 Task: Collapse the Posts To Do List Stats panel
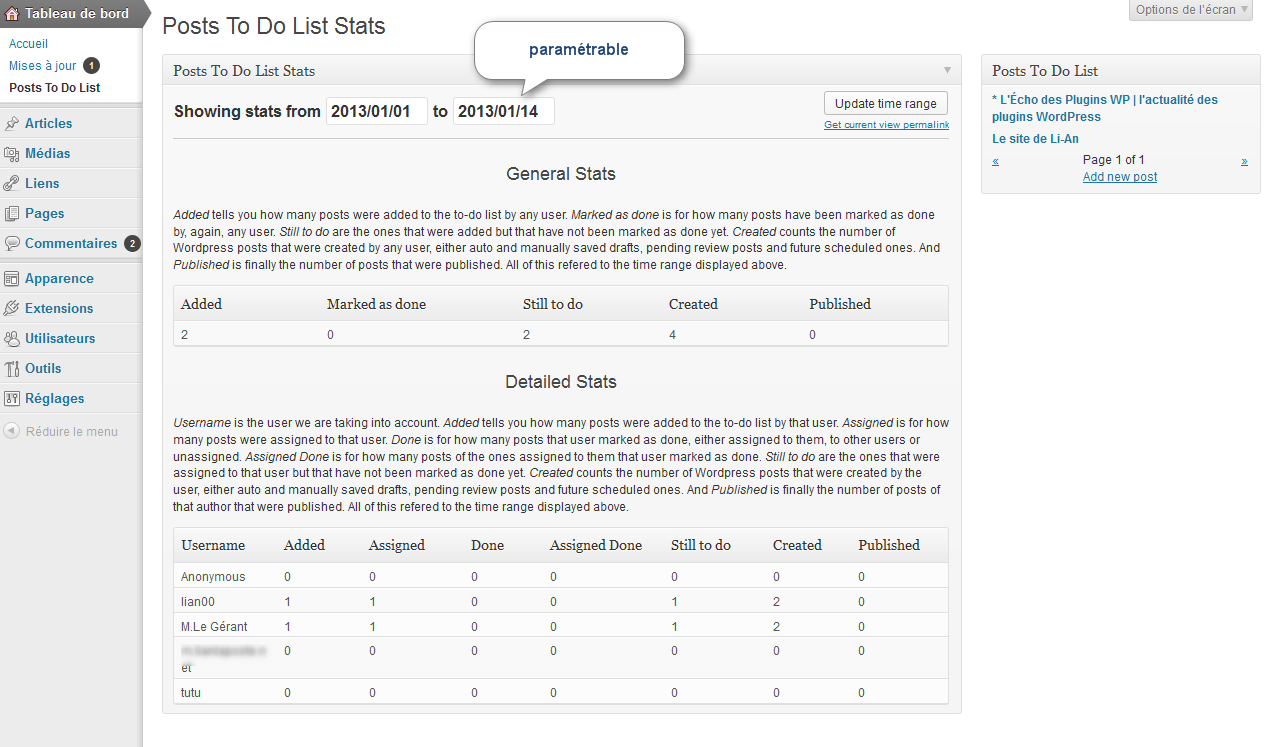[x=947, y=70]
